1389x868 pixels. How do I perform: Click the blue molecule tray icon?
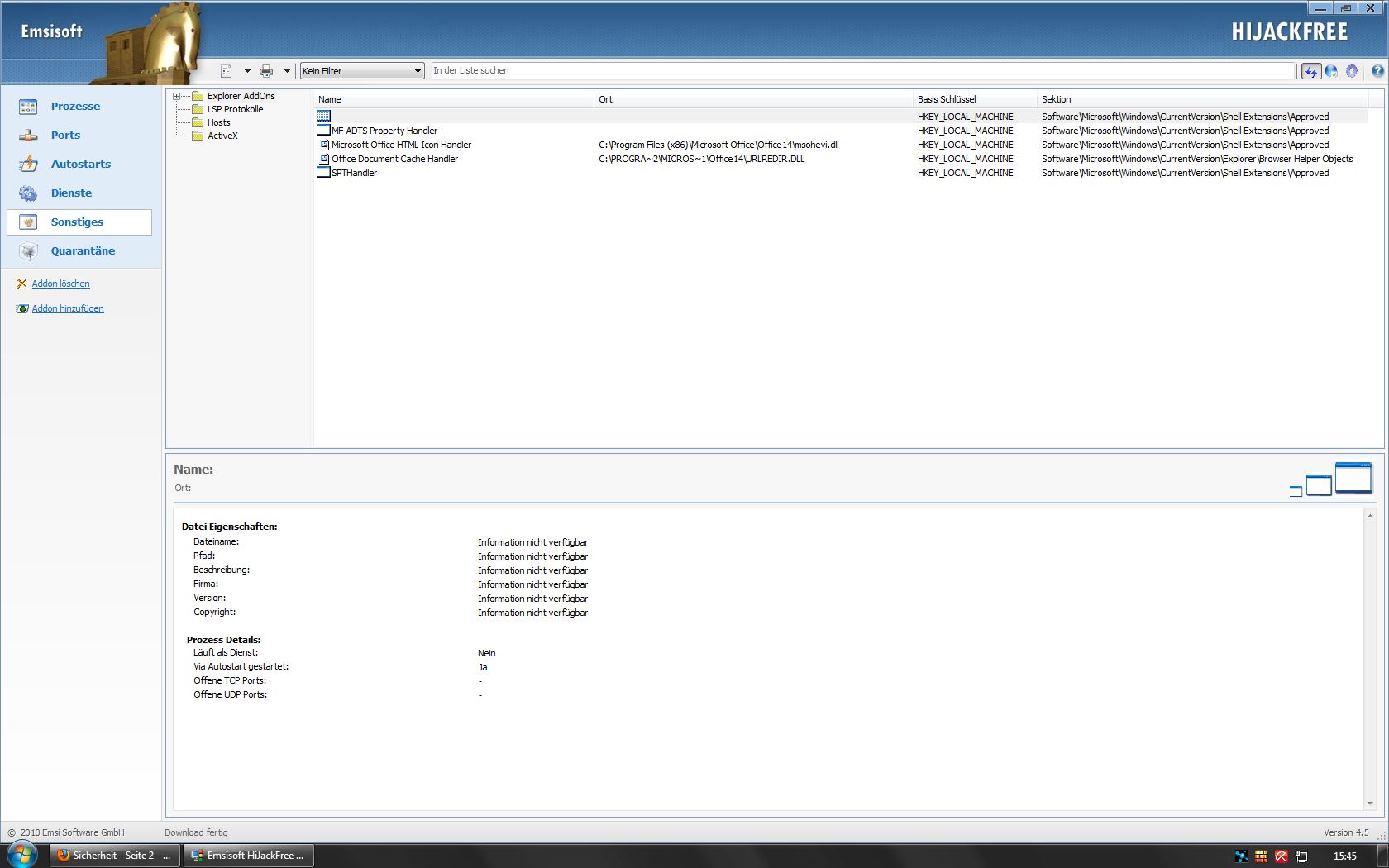click(1241, 856)
